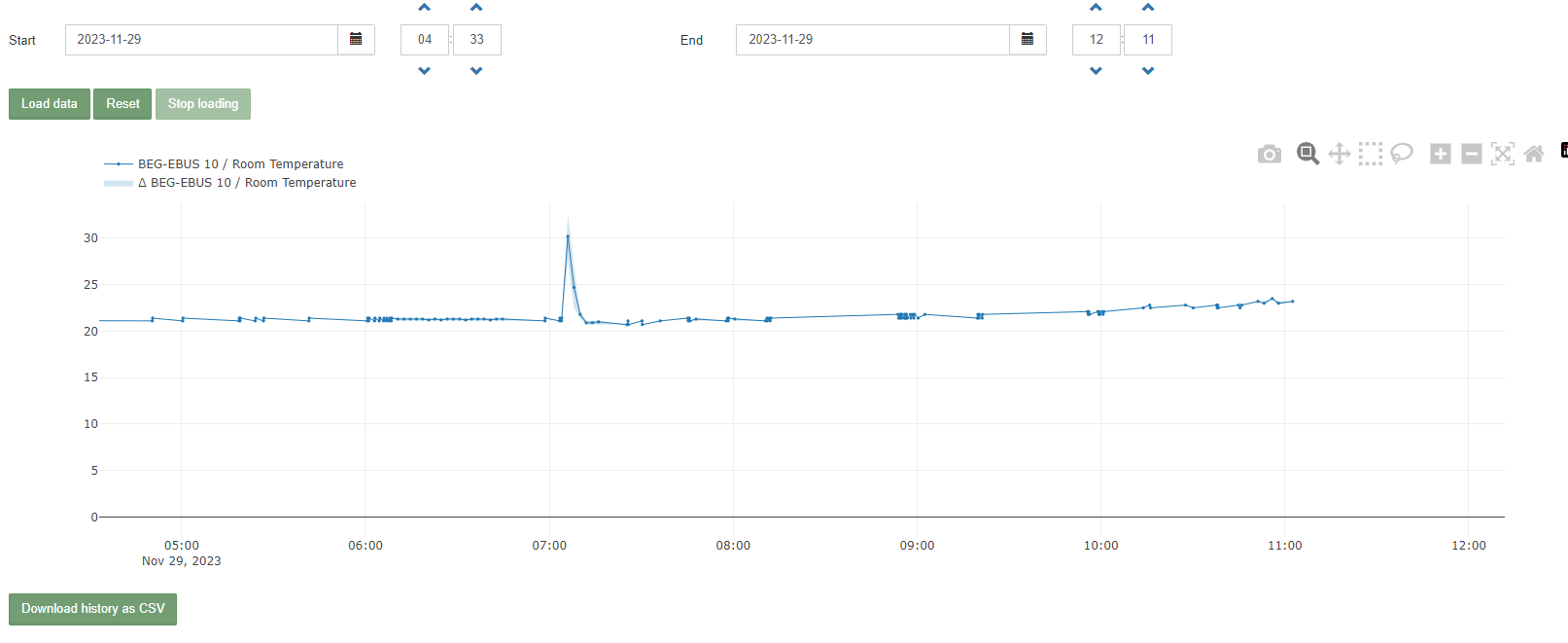Viewport: 1568px width, 643px height.
Task: Increase the Start hour with up arrow
Action: pos(424,8)
